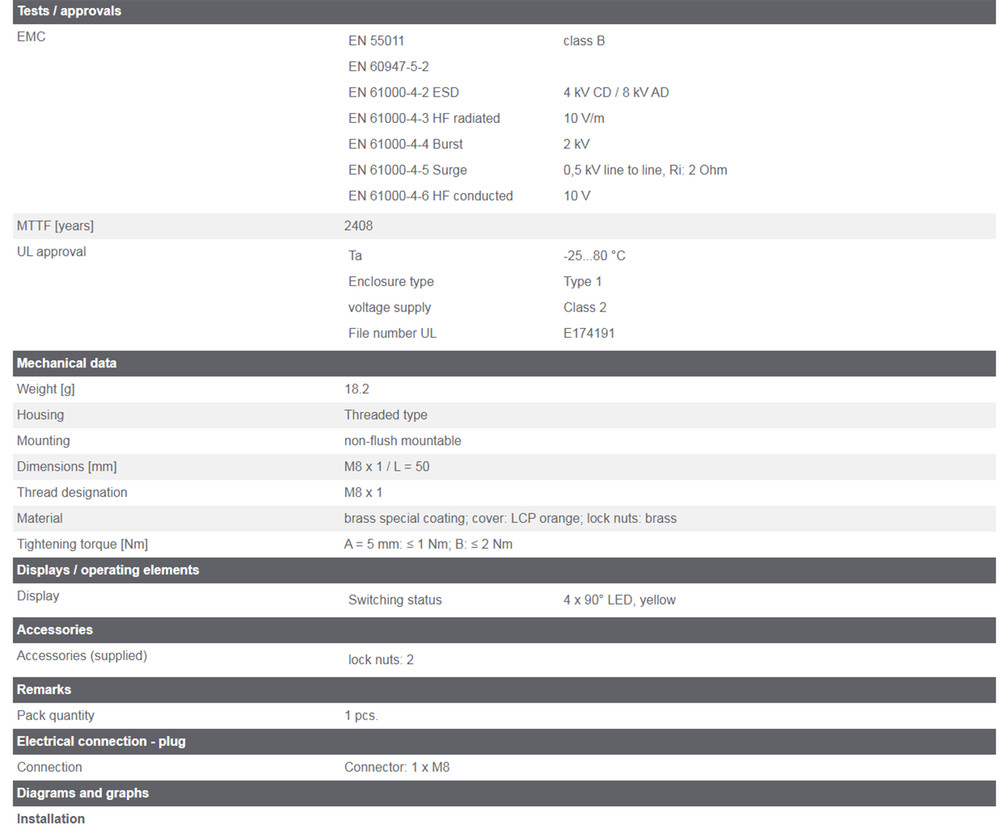Select the EN 55011 standard entry

click(x=376, y=41)
